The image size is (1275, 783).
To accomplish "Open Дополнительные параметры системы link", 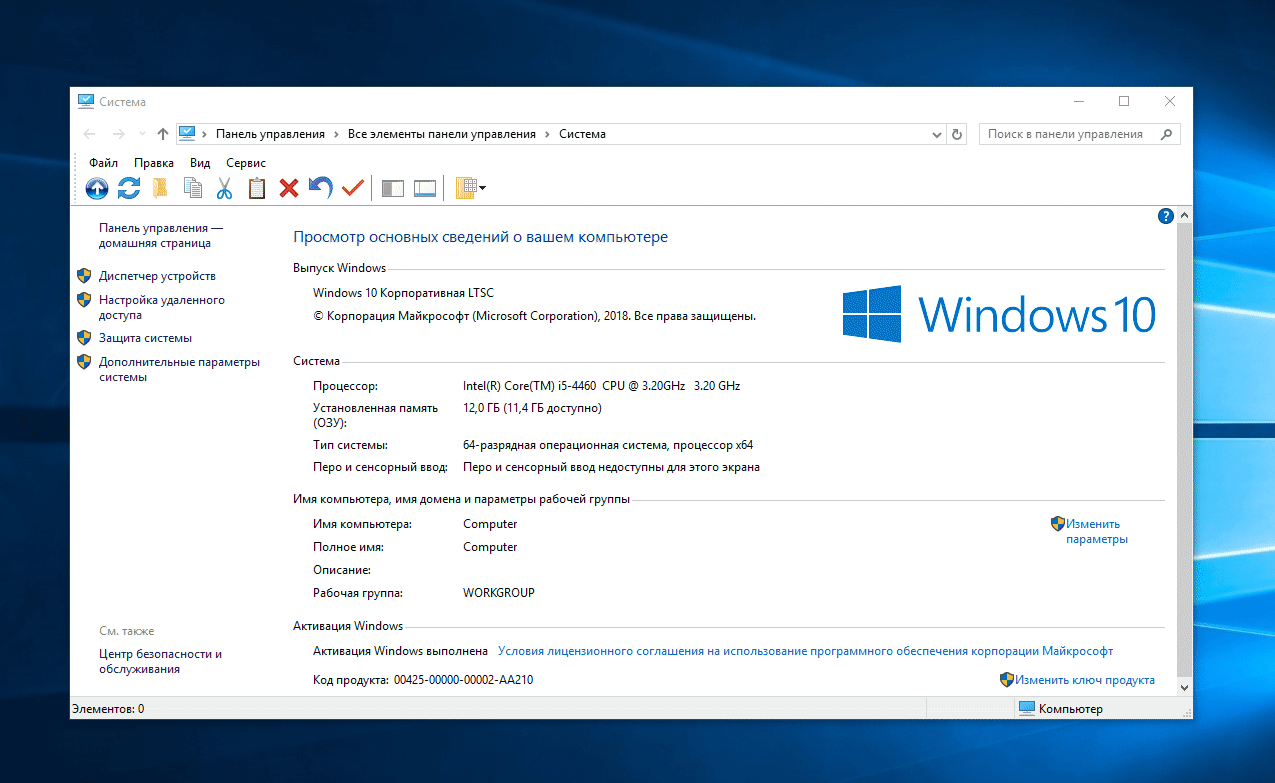I will coord(179,370).
